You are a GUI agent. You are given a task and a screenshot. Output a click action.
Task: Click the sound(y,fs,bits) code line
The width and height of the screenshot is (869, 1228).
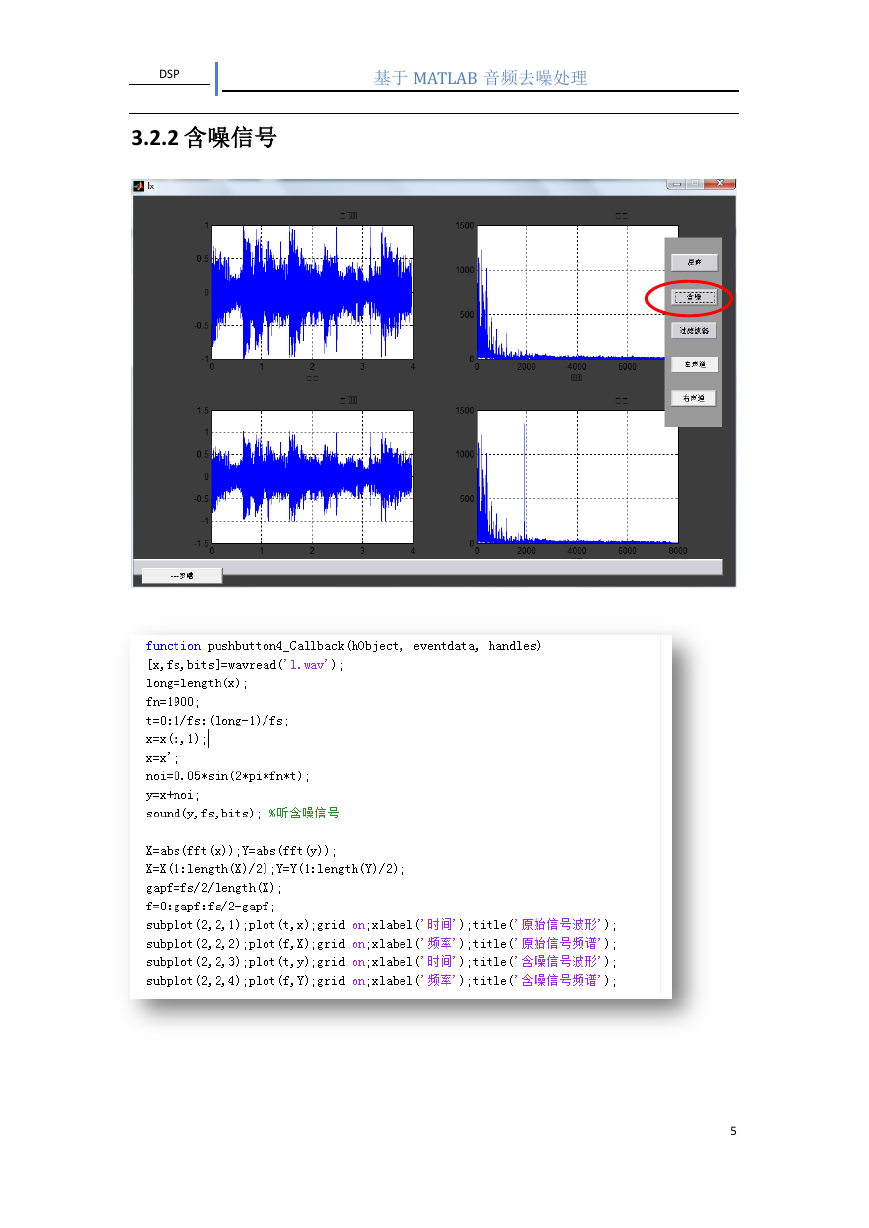pos(243,814)
